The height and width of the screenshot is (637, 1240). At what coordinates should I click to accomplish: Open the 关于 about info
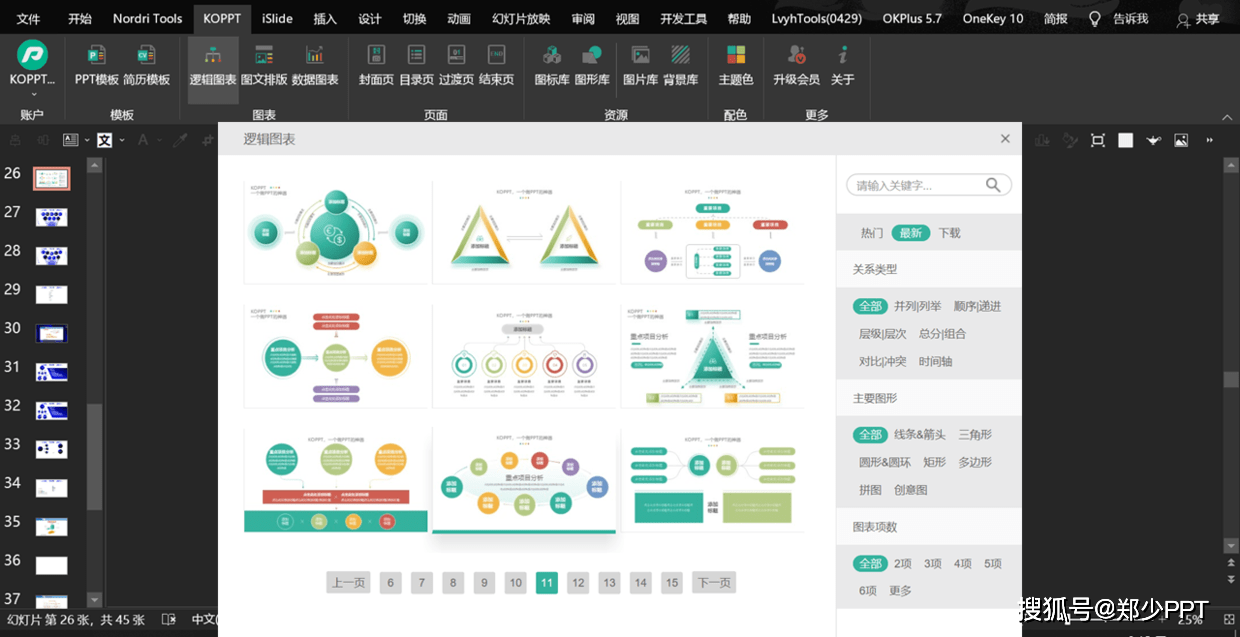(x=843, y=64)
